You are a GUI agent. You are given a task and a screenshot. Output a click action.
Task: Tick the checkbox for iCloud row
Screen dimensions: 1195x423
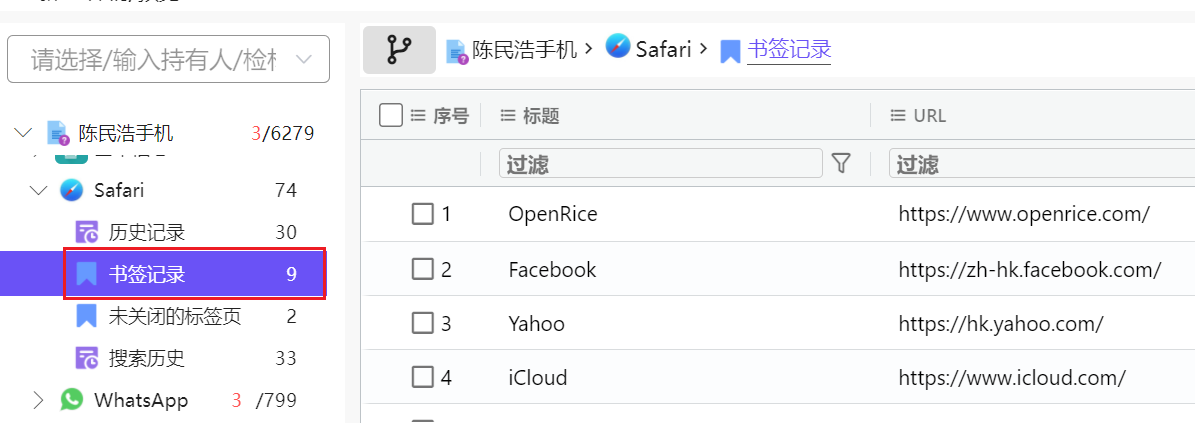pyautogui.click(x=423, y=377)
